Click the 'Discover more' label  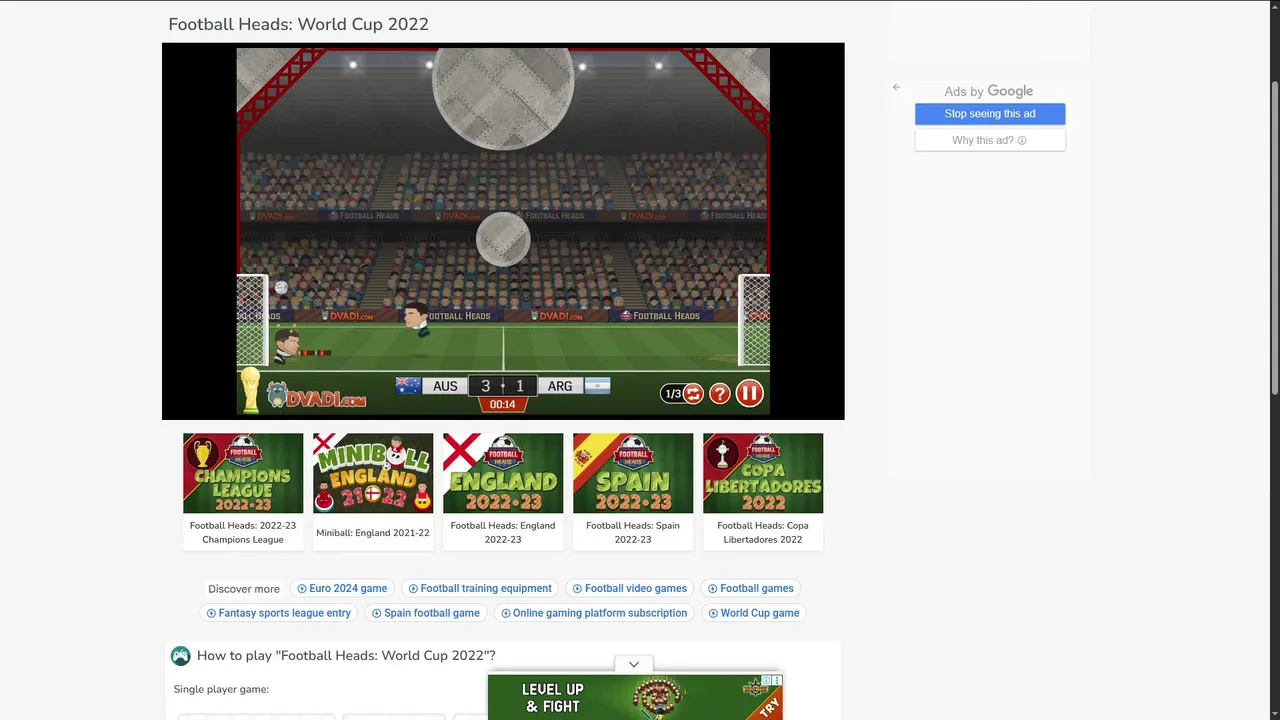click(244, 589)
